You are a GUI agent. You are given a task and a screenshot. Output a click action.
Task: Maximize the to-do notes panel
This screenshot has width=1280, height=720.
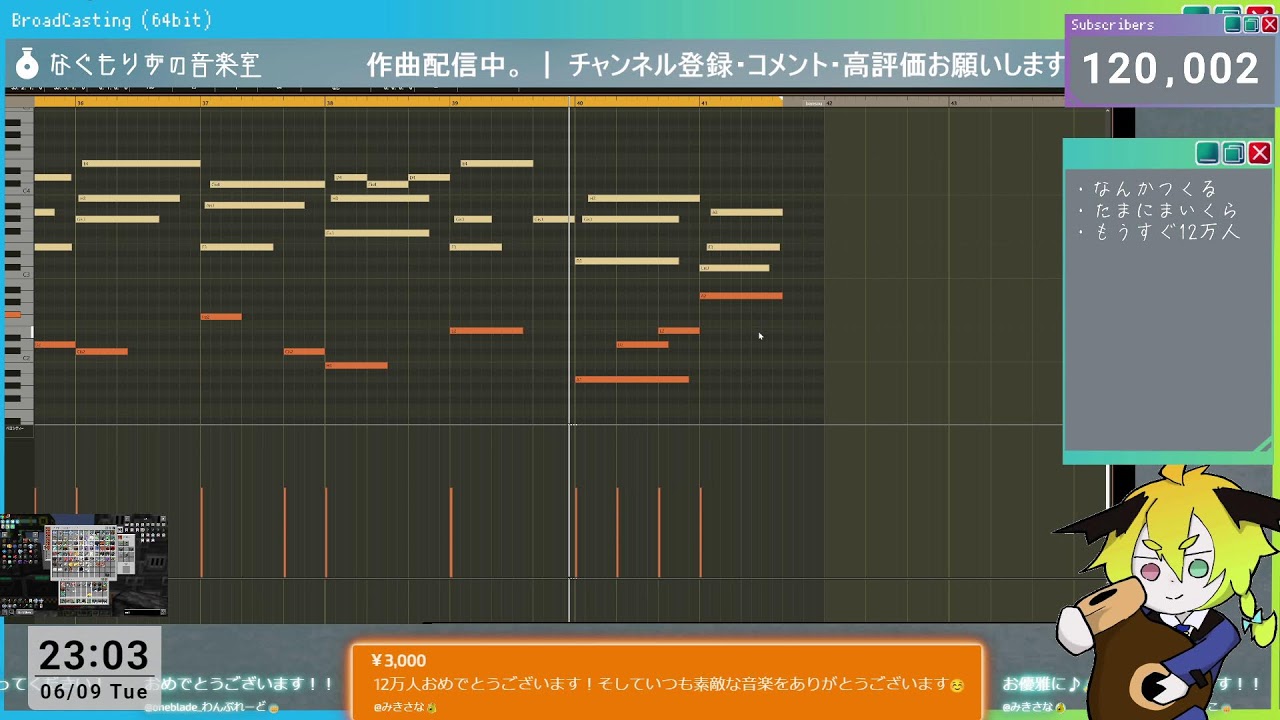1233,153
